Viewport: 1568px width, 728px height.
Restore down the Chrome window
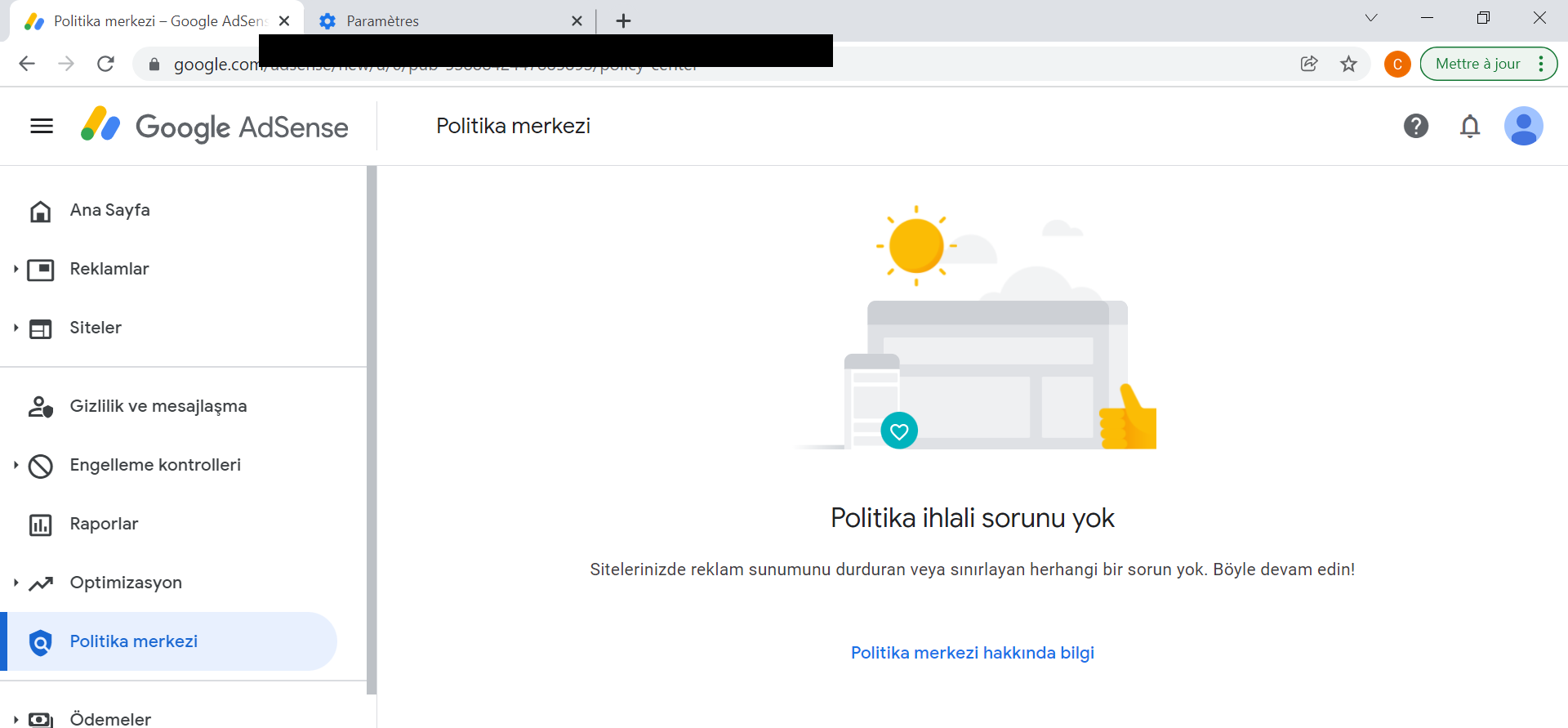click(1483, 18)
